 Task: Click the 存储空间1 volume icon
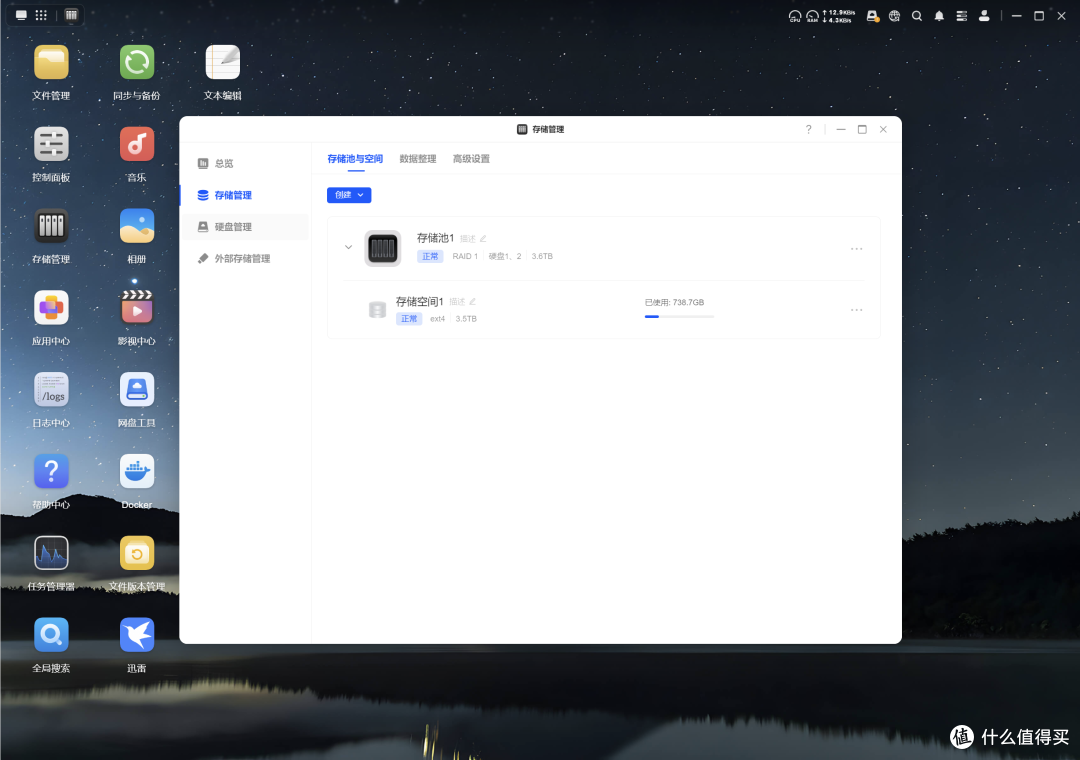[377, 310]
